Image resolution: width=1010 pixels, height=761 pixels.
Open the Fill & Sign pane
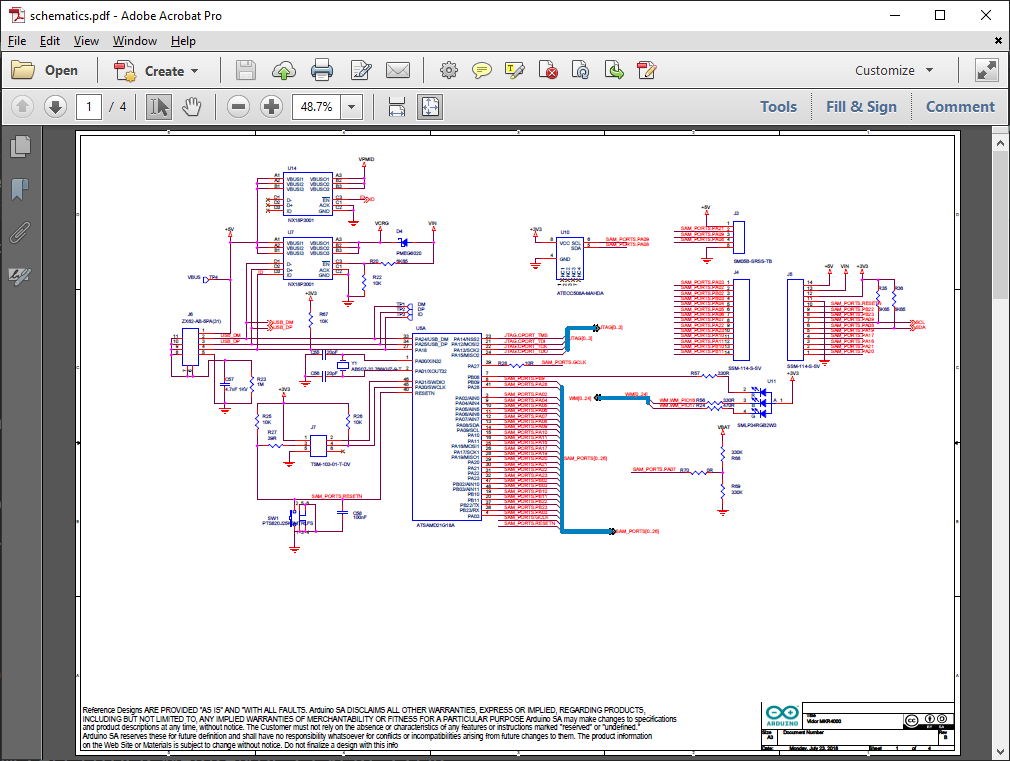[861, 107]
